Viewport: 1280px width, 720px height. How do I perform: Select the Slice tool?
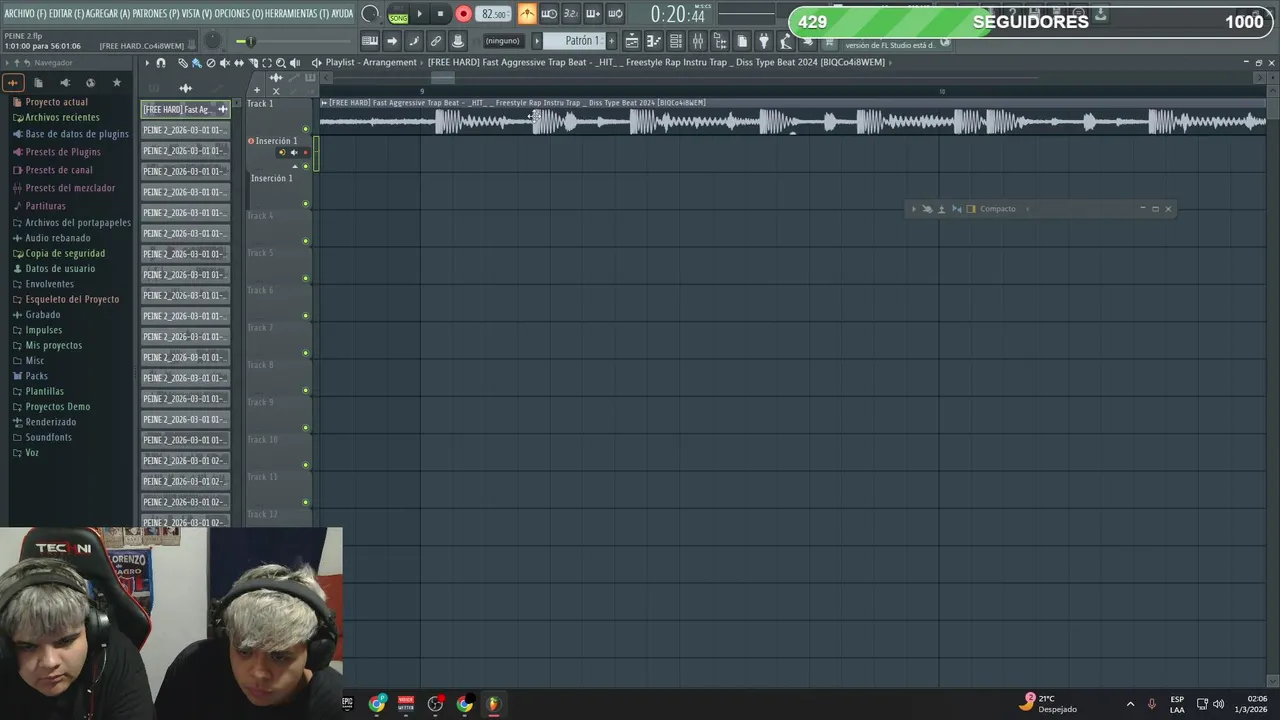[253, 63]
